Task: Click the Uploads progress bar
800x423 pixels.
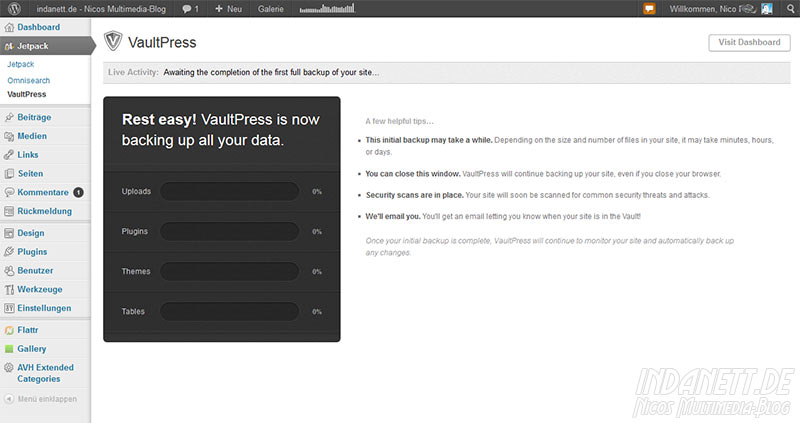Action: (x=230, y=191)
